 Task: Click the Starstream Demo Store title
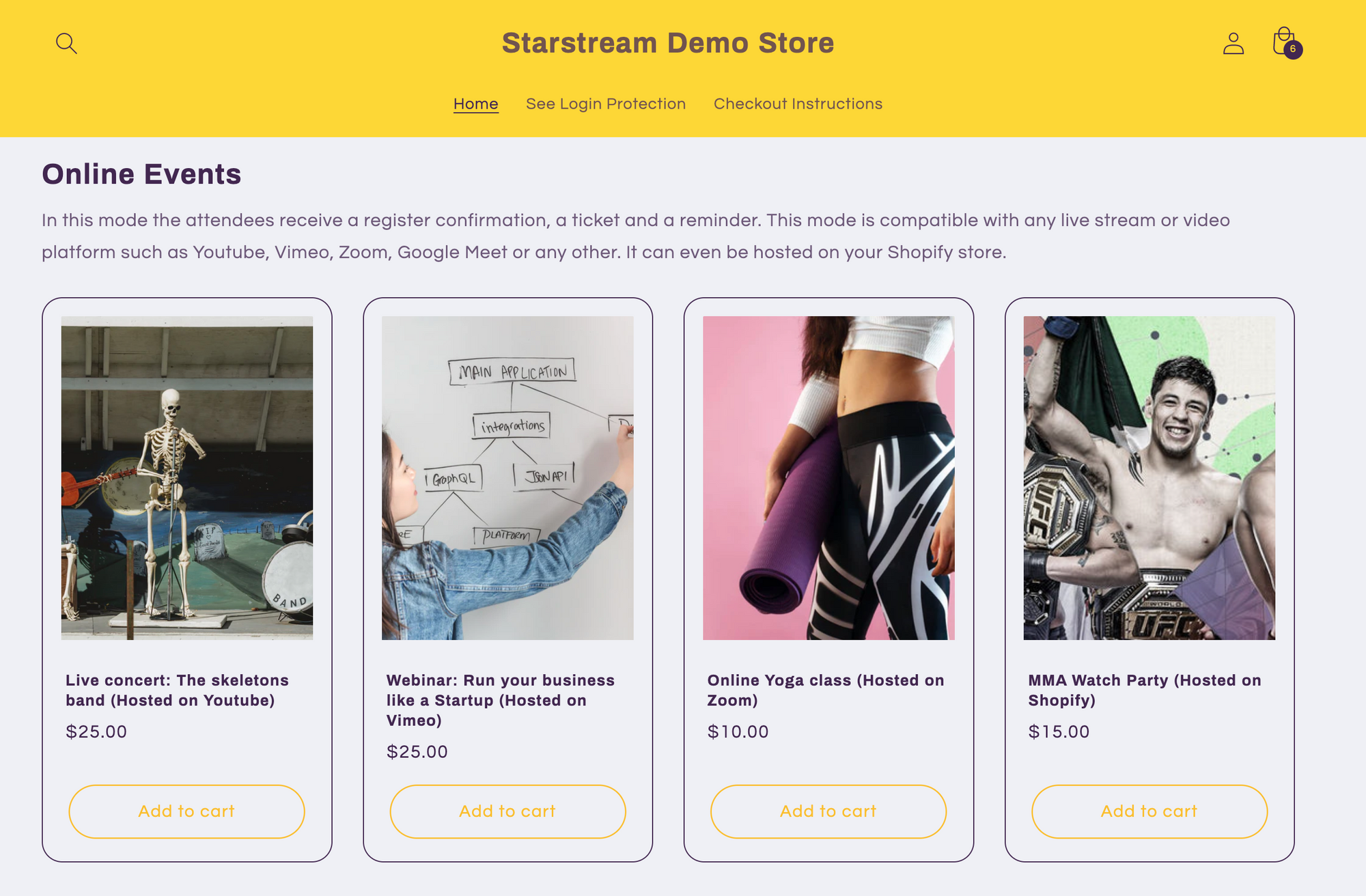click(x=667, y=43)
